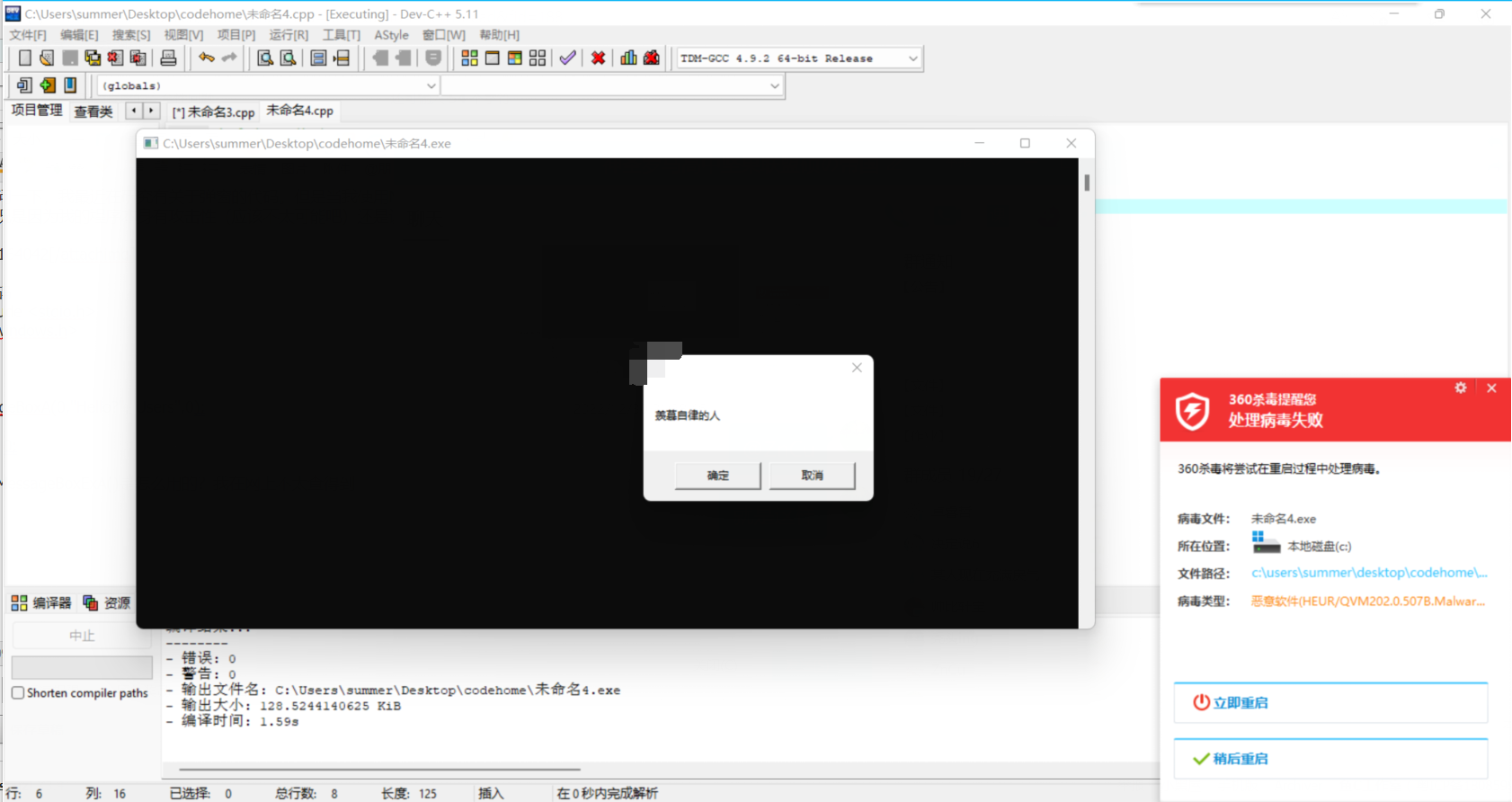Click the Undo arrow icon
Viewport: 1512px width, 802px height.
[207, 58]
